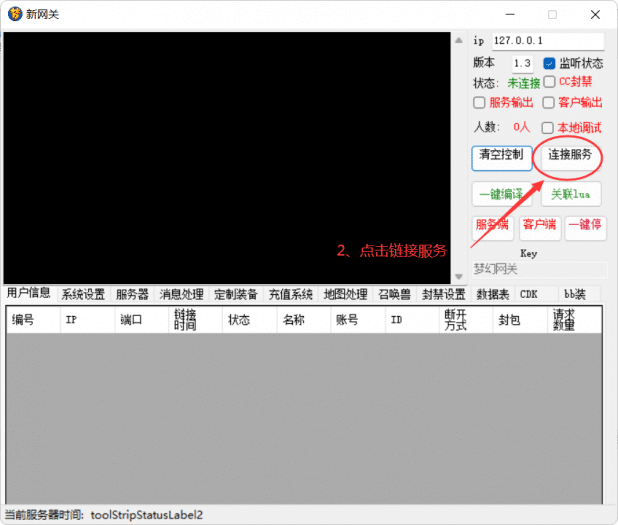This screenshot has width=618, height=525.
Task: Enable the 本地调试 checkbox
Action: pyautogui.click(x=547, y=128)
